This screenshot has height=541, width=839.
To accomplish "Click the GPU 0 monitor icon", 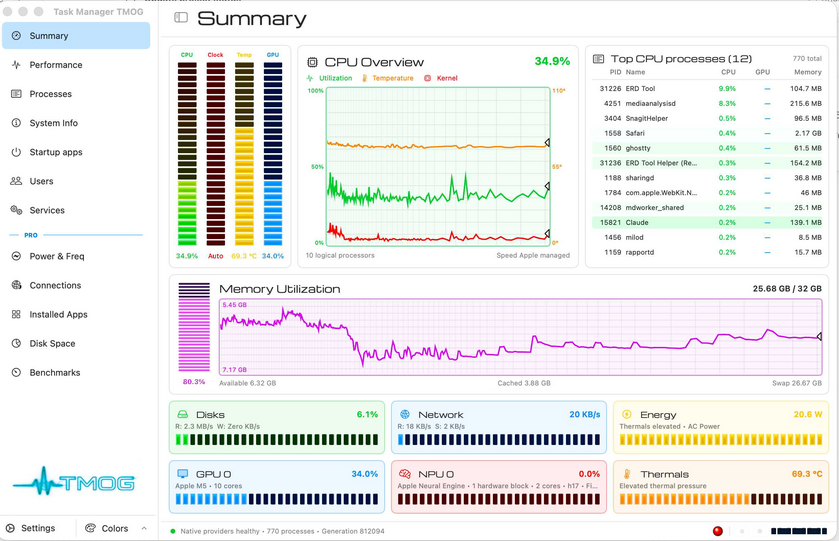I will click(x=182, y=474).
